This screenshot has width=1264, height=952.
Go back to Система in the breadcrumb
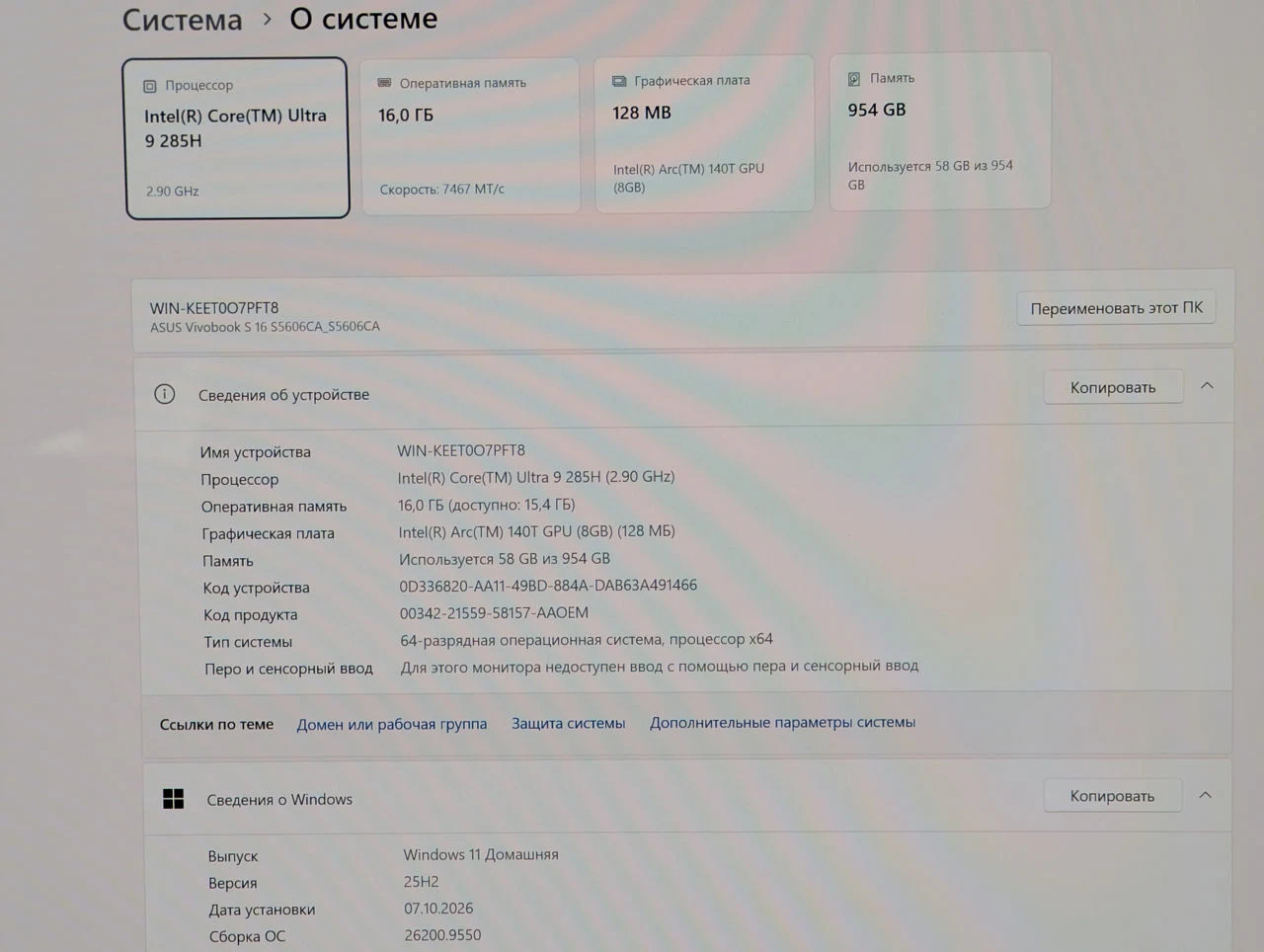pyautogui.click(x=182, y=20)
